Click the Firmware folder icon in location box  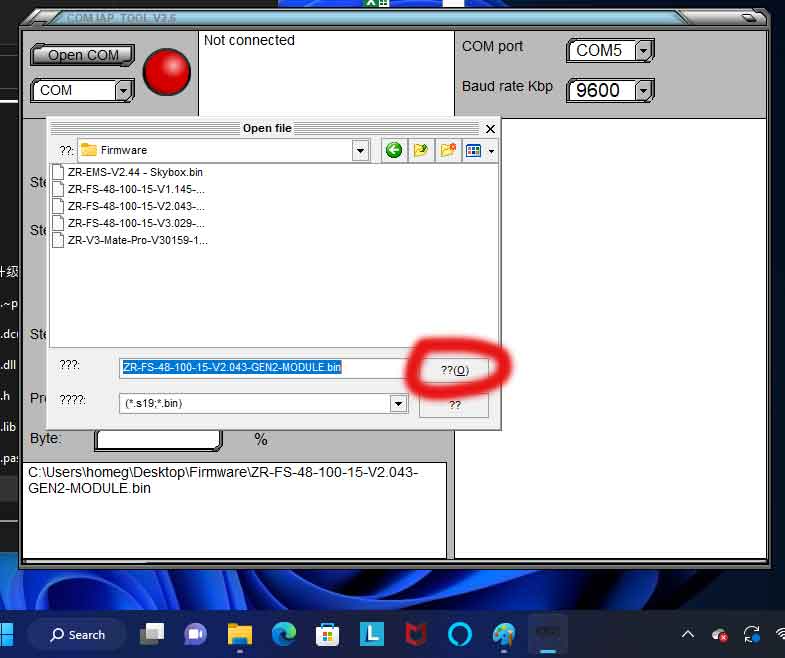pos(89,150)
